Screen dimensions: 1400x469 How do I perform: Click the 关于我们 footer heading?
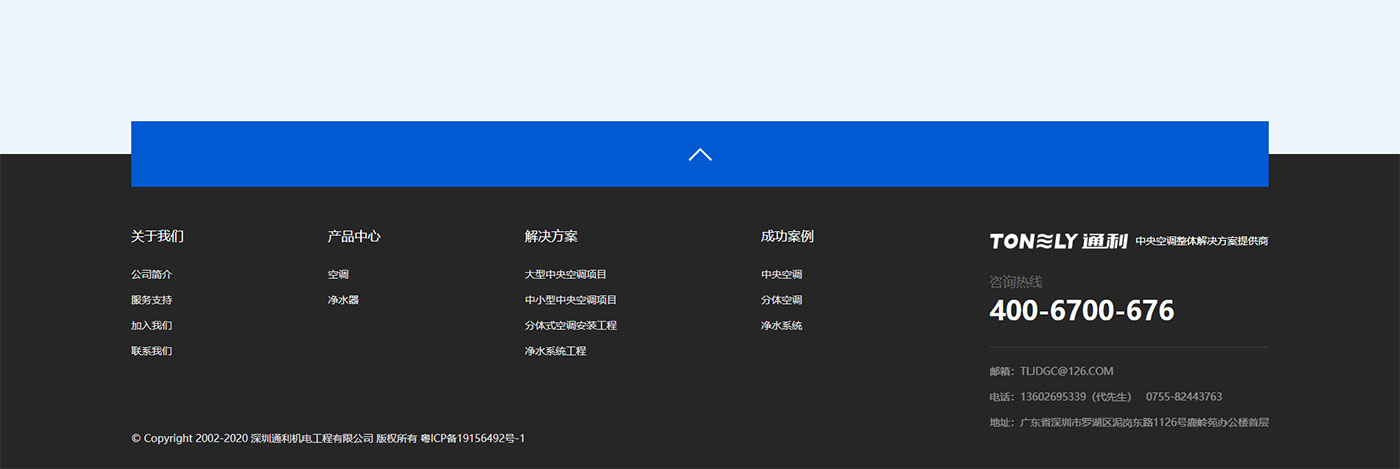157,237
